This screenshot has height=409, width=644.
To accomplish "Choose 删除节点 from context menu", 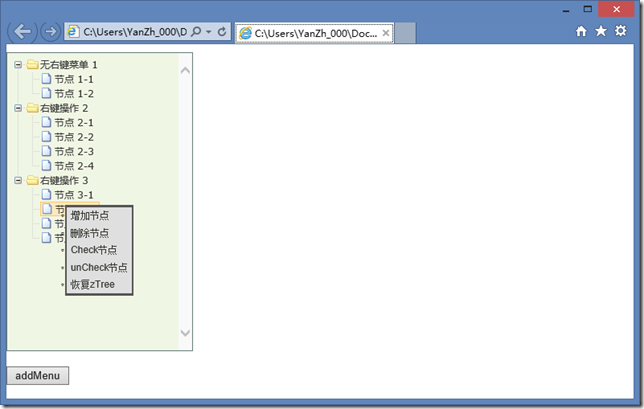I will (x=90, y=233).
